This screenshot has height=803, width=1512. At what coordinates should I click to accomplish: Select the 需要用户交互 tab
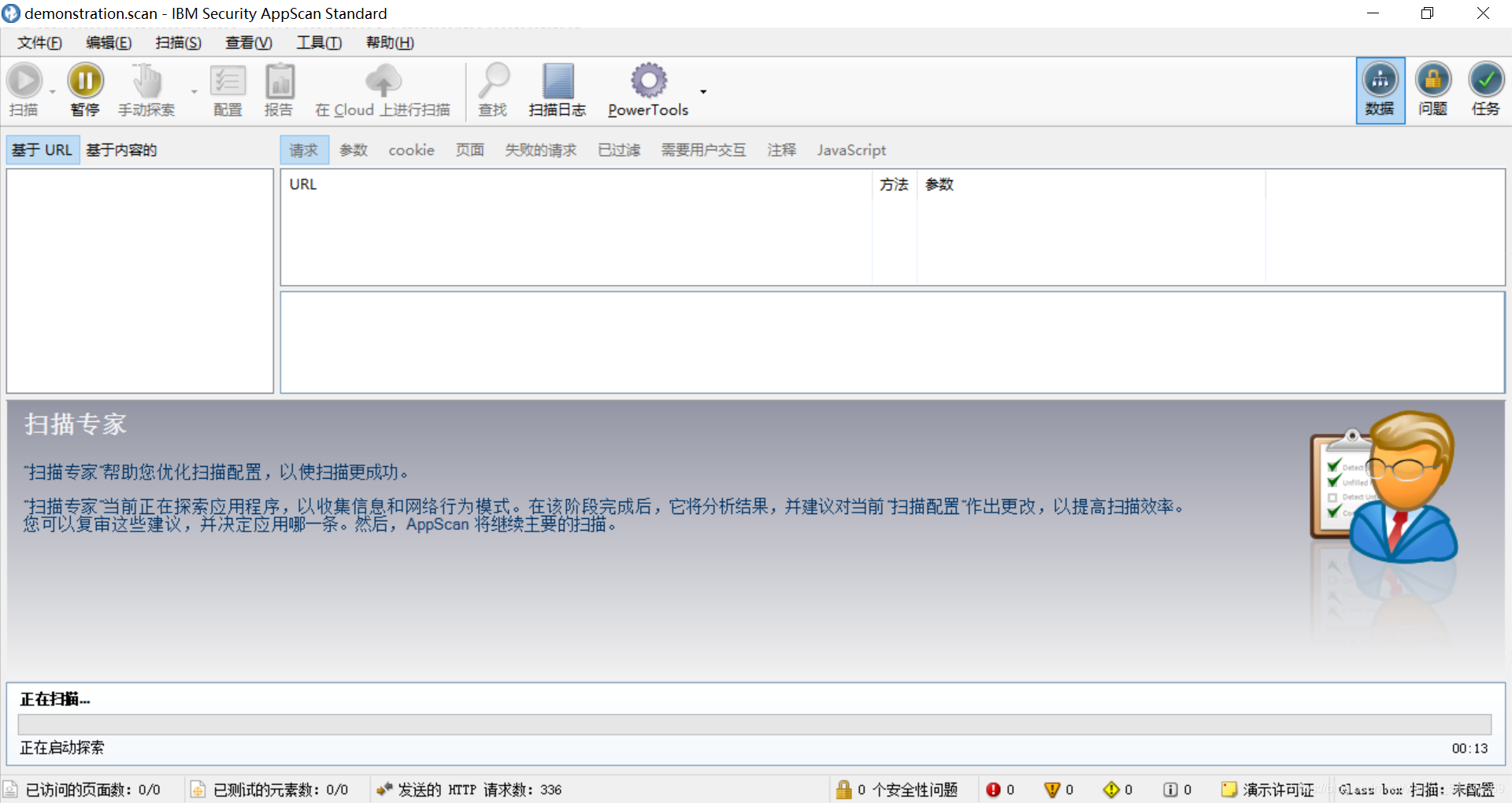click(x=704, y=150)
